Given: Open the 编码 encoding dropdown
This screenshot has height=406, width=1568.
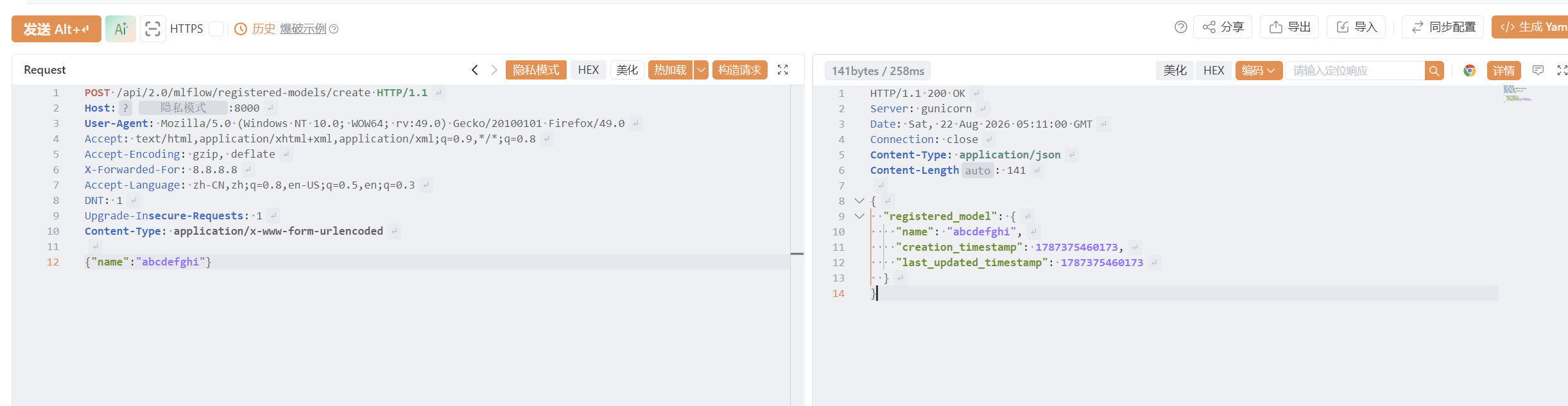Looking at the screenshot, I should 1259,71.
